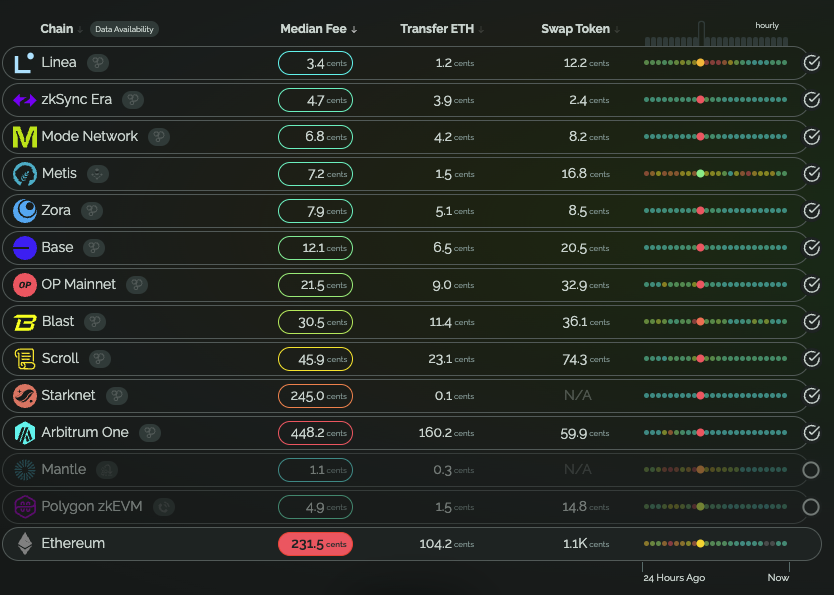This screenshot has height=595, width=834.
Task: Uncheck the zkSync Era row checkmark
Action: 812,99
